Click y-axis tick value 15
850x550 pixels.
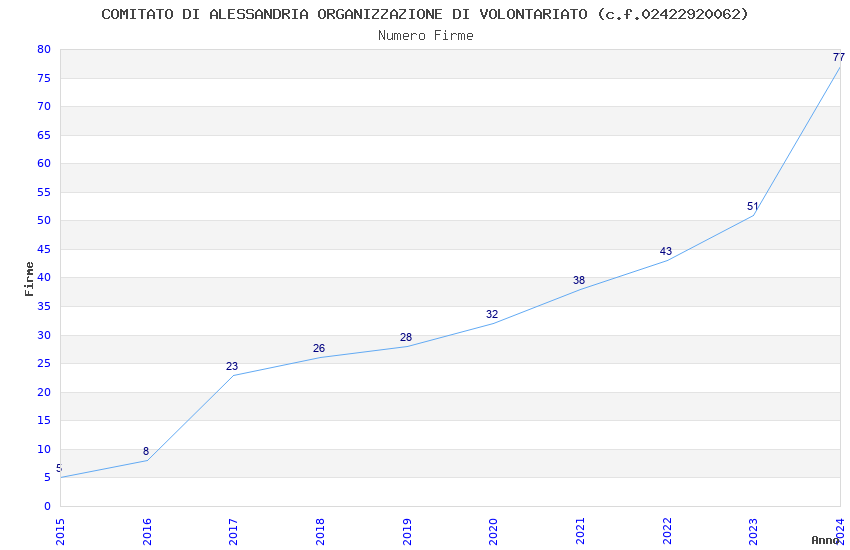pyautogui.click(x=44, y=420)
